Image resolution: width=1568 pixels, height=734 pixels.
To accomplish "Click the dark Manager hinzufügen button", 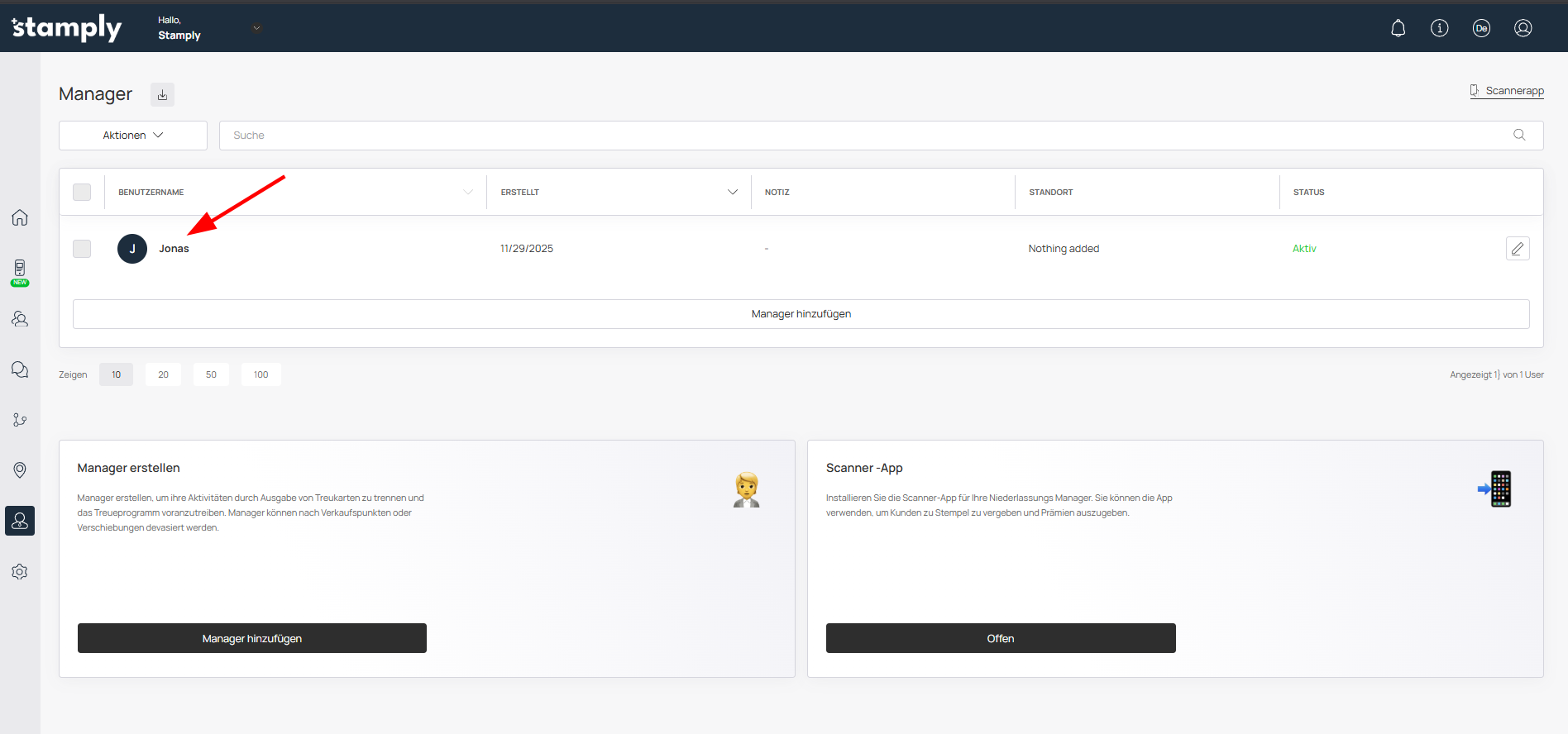I will tap(252, 638).
